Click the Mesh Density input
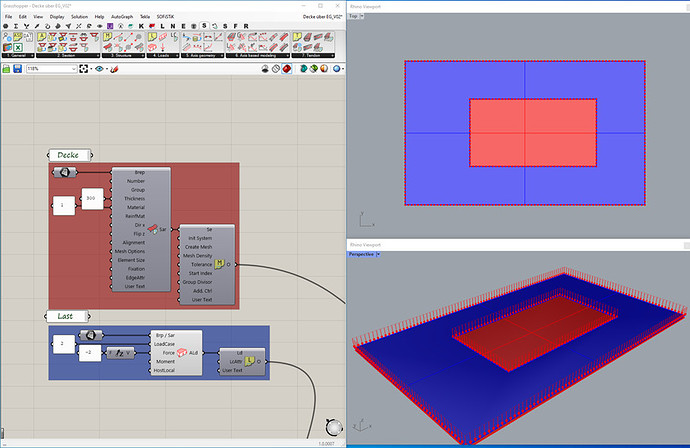 coord(198,256)
